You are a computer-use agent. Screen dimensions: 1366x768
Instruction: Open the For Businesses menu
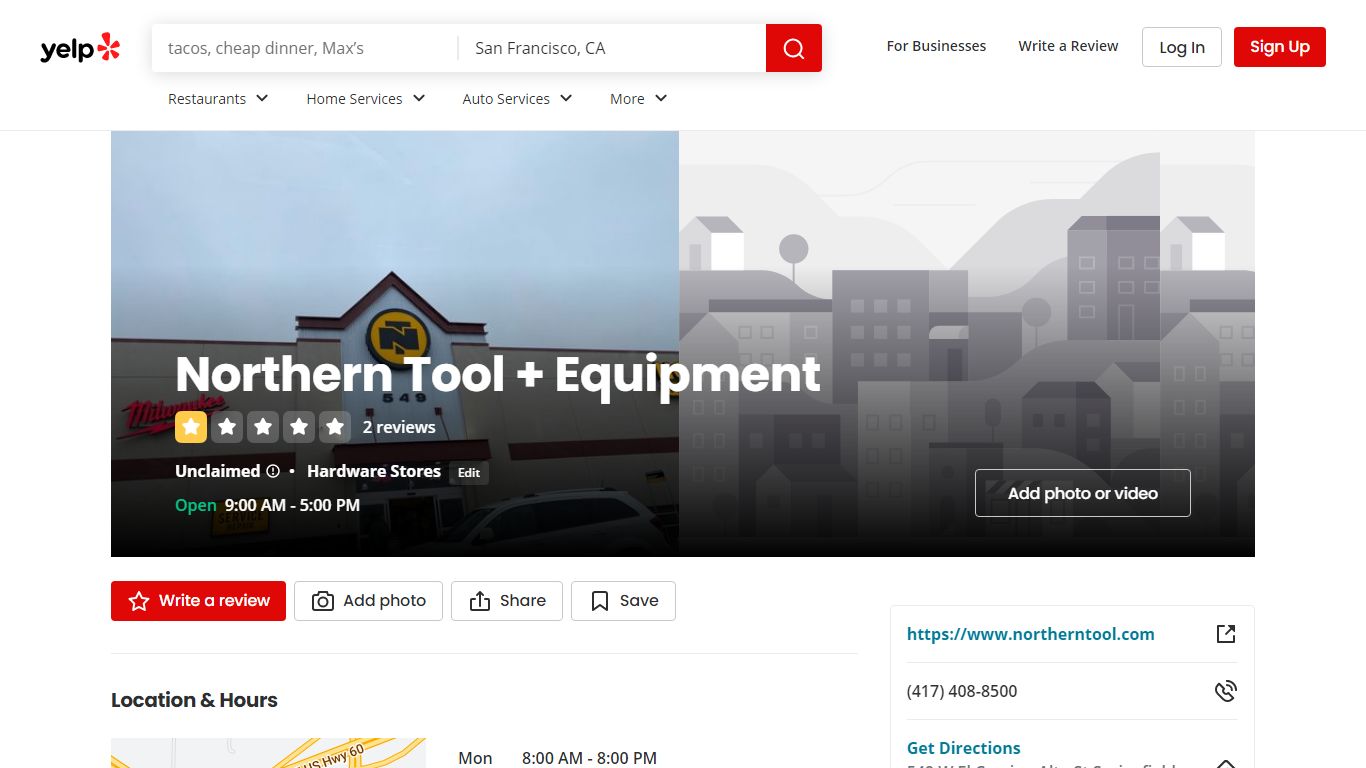936,46
